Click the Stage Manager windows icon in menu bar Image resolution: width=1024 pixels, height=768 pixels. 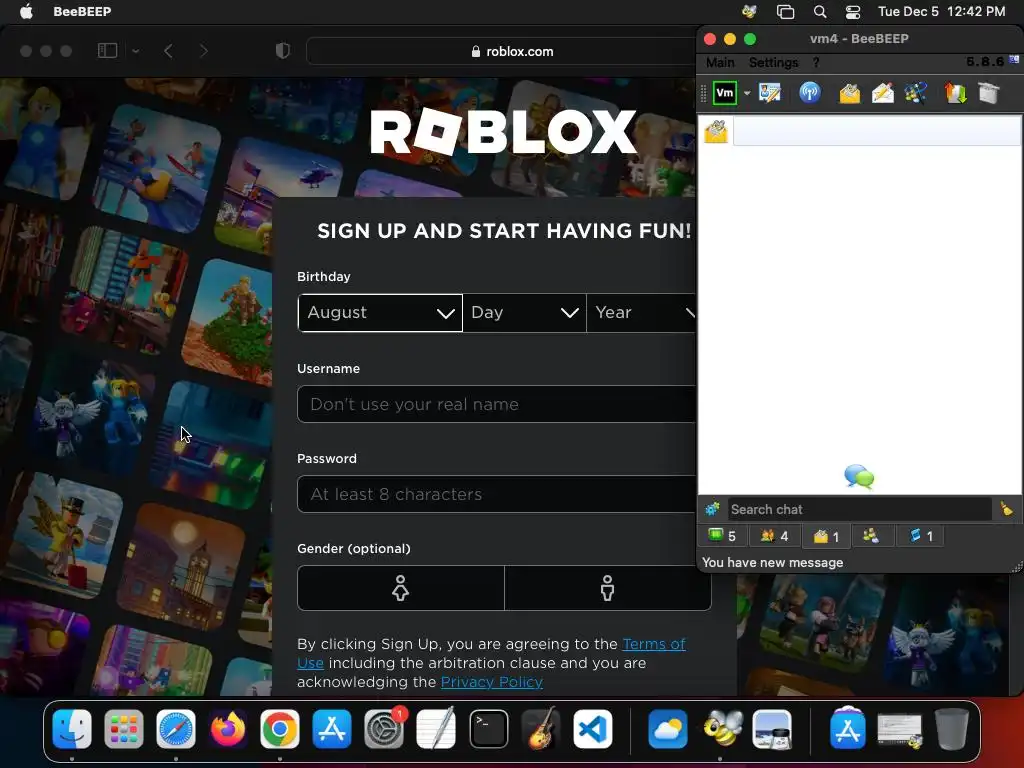[x=785, y=12]
